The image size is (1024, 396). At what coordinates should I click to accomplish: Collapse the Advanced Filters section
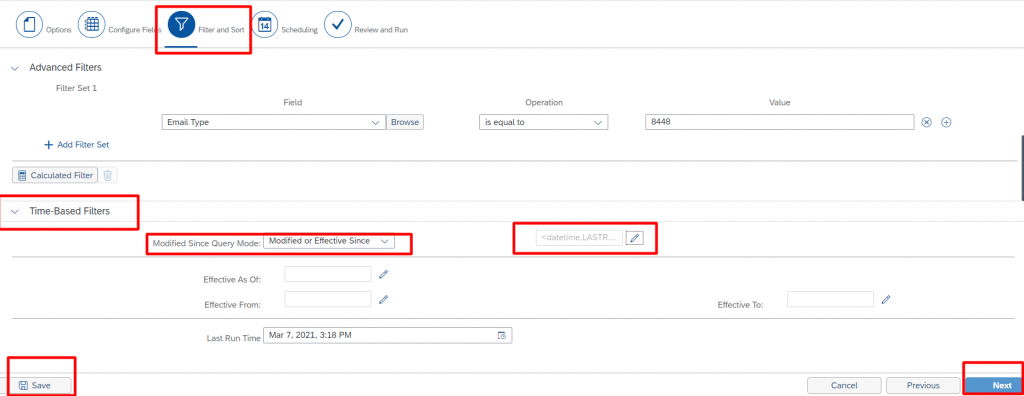coord(15,68)
